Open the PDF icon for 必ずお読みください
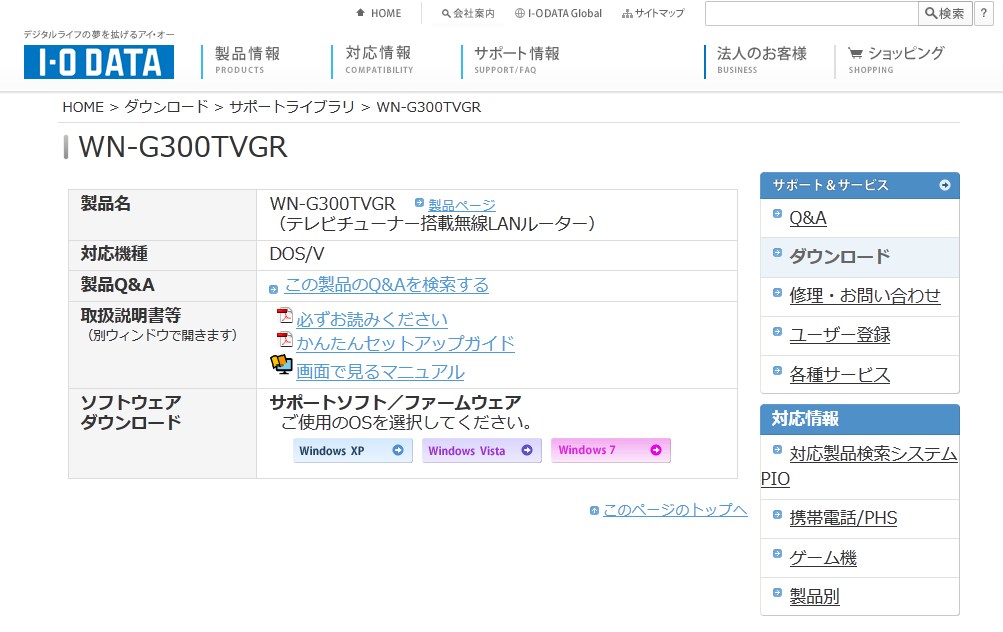 (285, 318)
